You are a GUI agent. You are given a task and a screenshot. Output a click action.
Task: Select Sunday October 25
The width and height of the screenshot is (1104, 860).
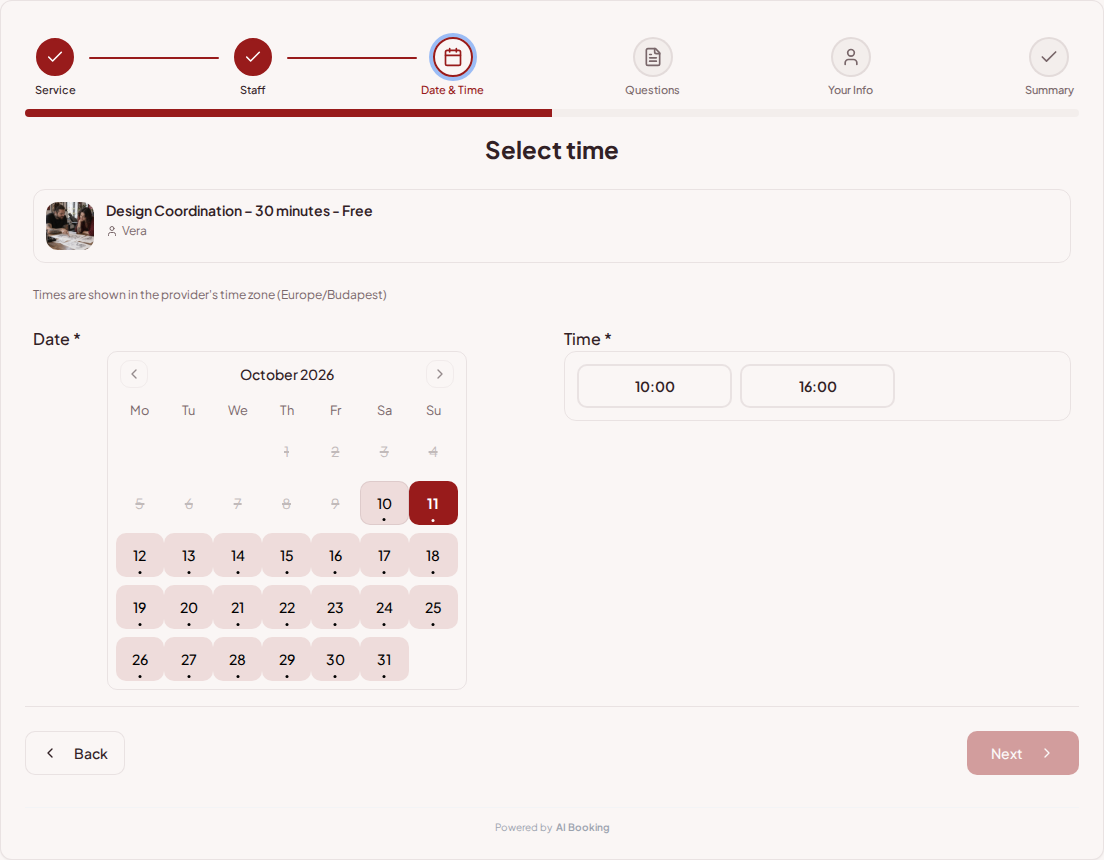click(433, 607)
